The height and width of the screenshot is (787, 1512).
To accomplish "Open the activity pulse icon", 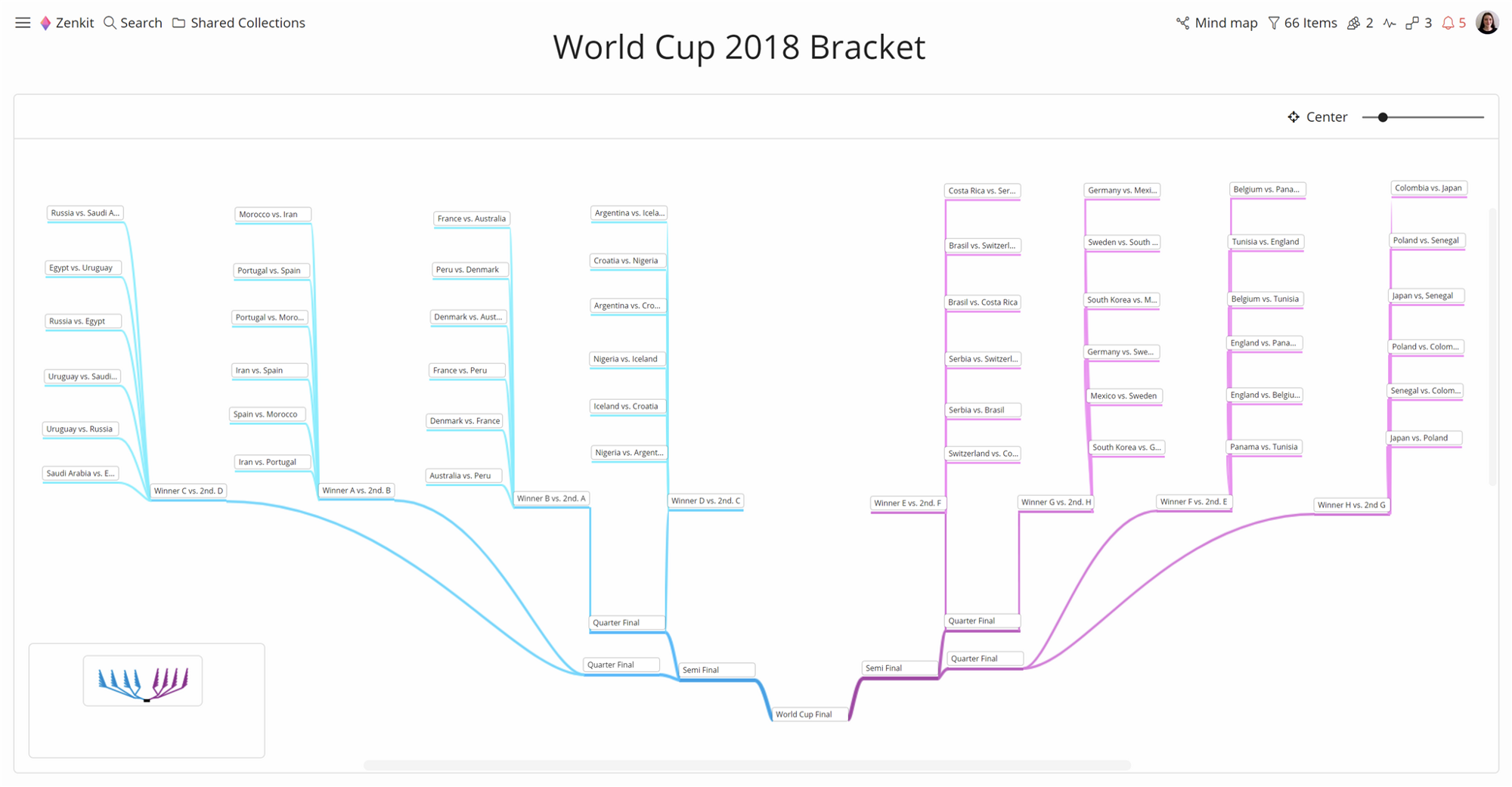I will pyautogui.click(x=1390, y=23).
